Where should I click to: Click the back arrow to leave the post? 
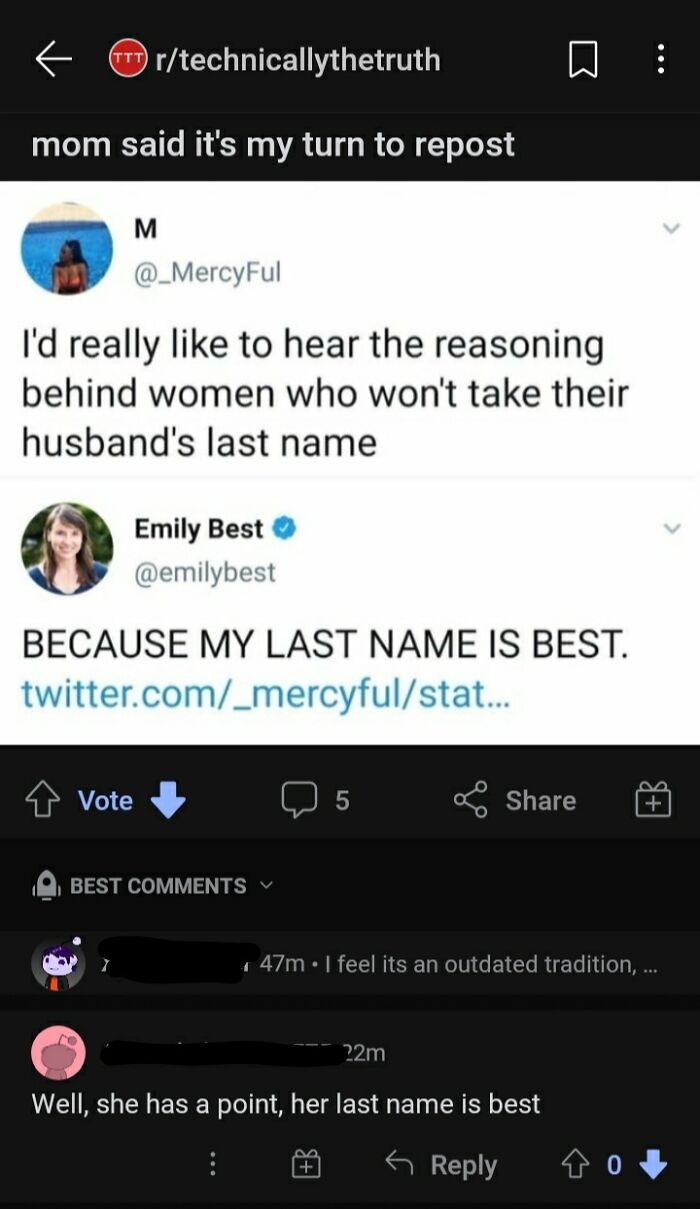click(55, 60)
